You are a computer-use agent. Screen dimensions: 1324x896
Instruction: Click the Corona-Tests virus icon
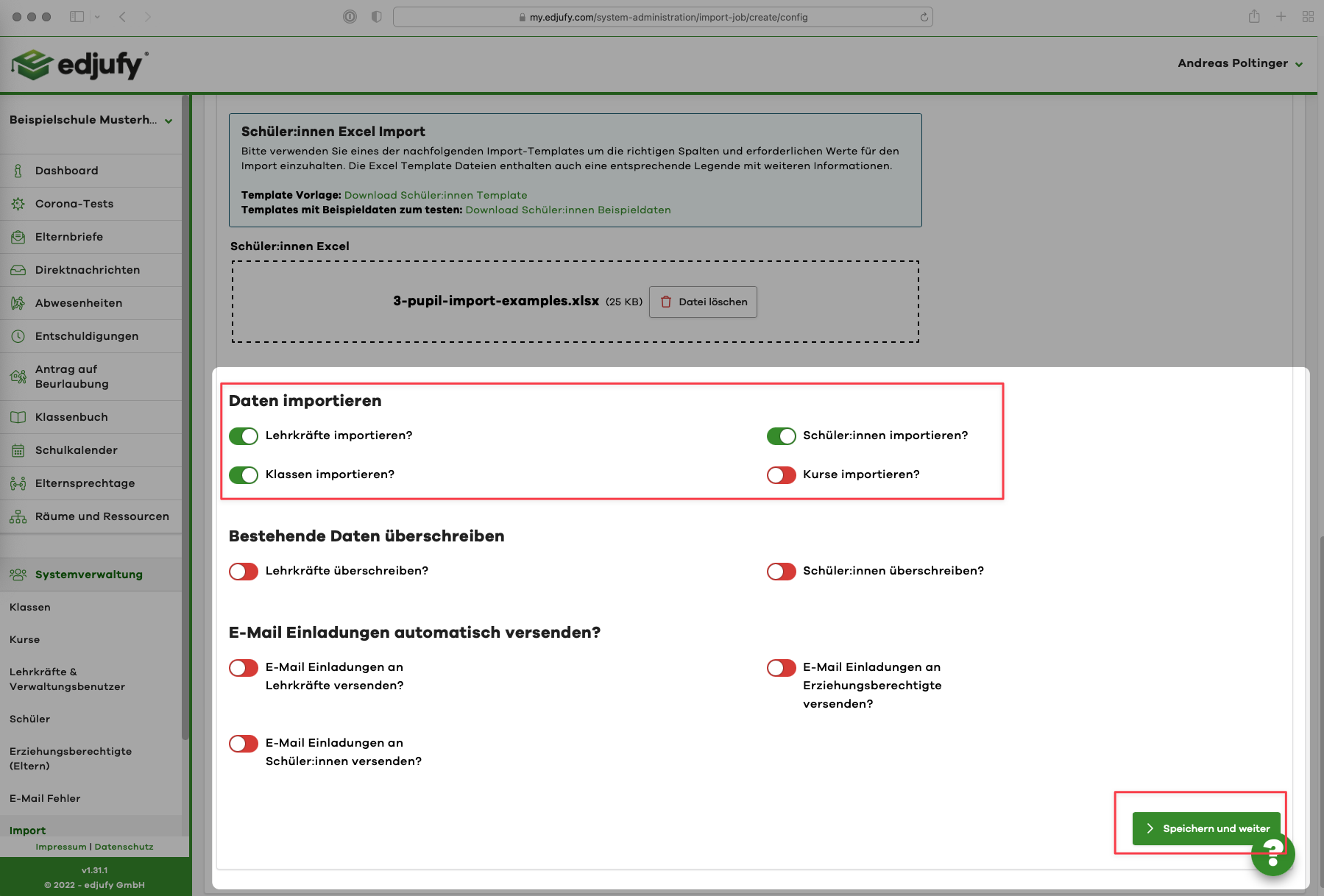[18, 204]
